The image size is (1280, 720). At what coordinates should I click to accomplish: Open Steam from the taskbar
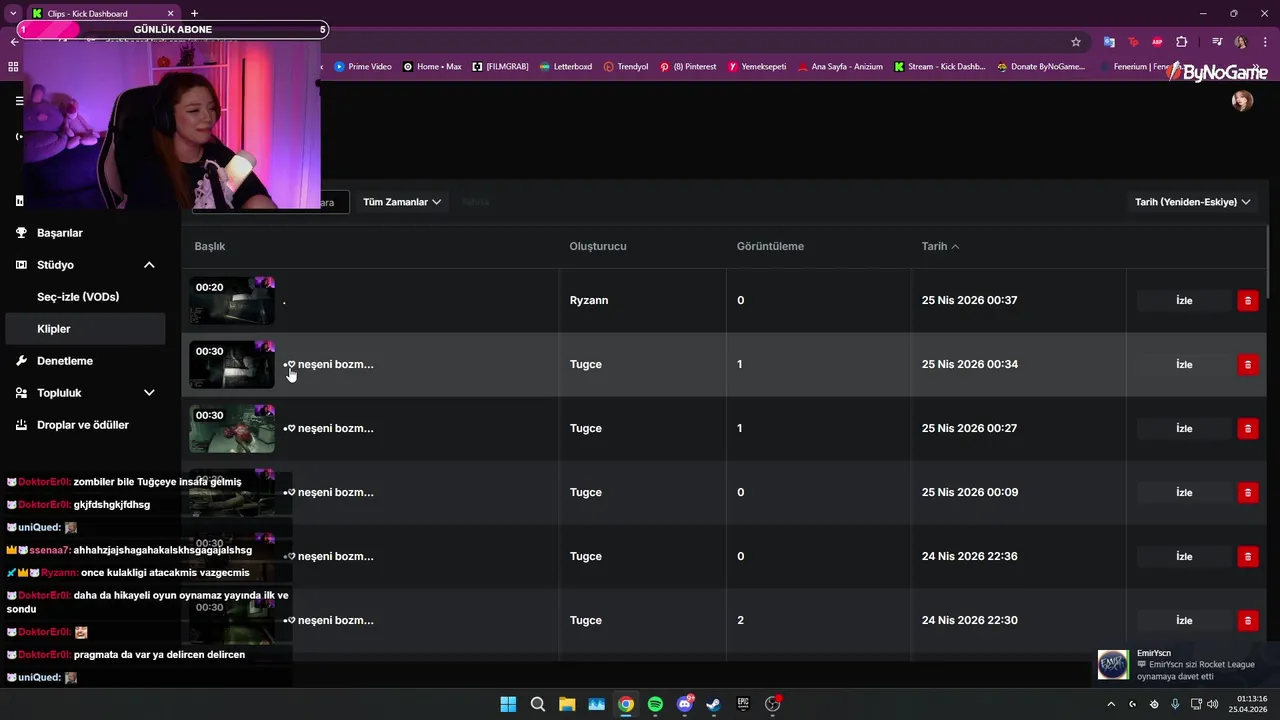click(x=713, y=704)
